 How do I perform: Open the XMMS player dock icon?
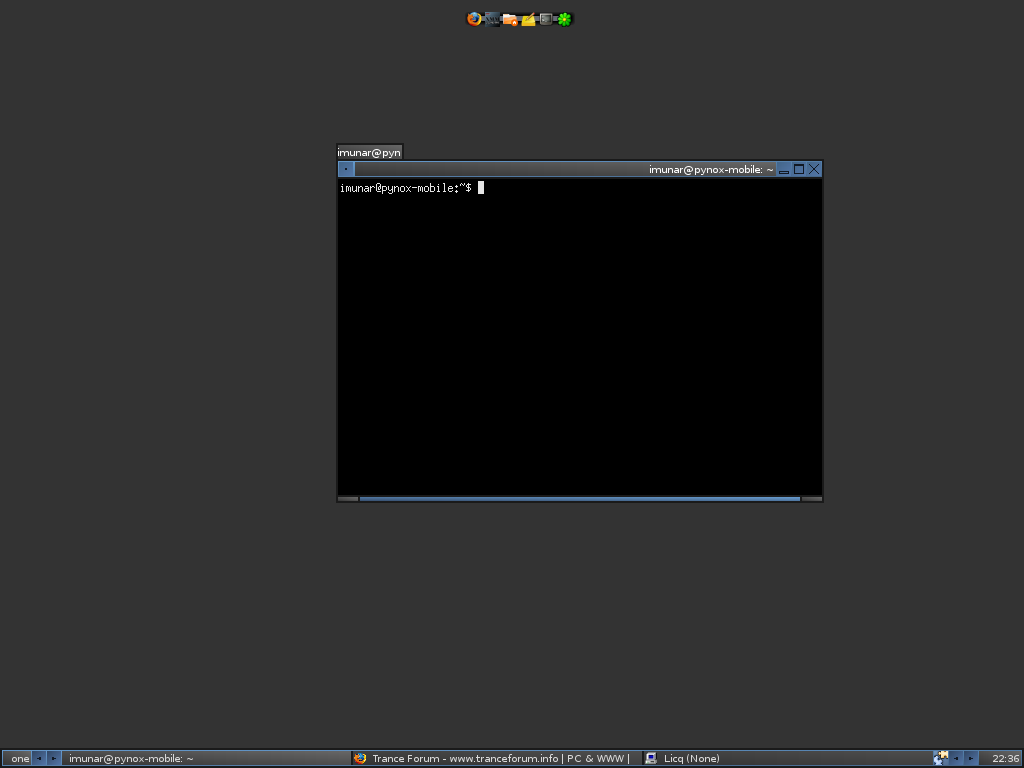click(492, 19)
